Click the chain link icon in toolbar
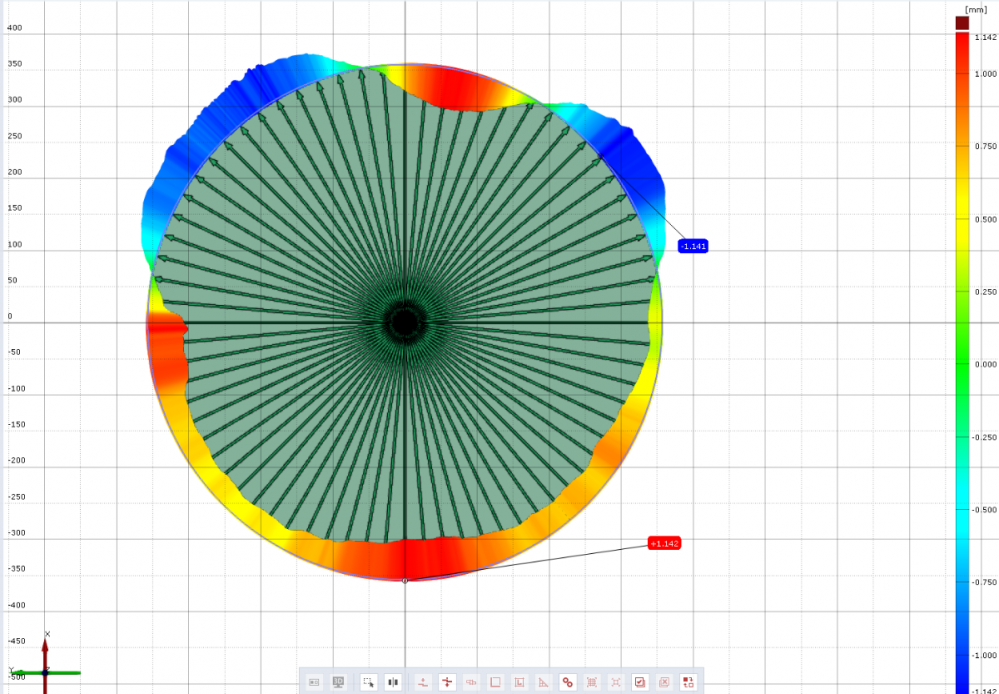The height and width of the screenshot is (694, 999). pyautogui.click(x=568, y=682)
